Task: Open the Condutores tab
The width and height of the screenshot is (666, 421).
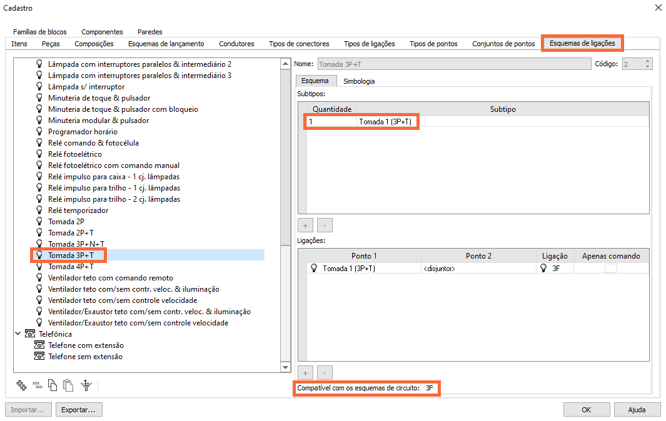Action: (x=236, y=44)
